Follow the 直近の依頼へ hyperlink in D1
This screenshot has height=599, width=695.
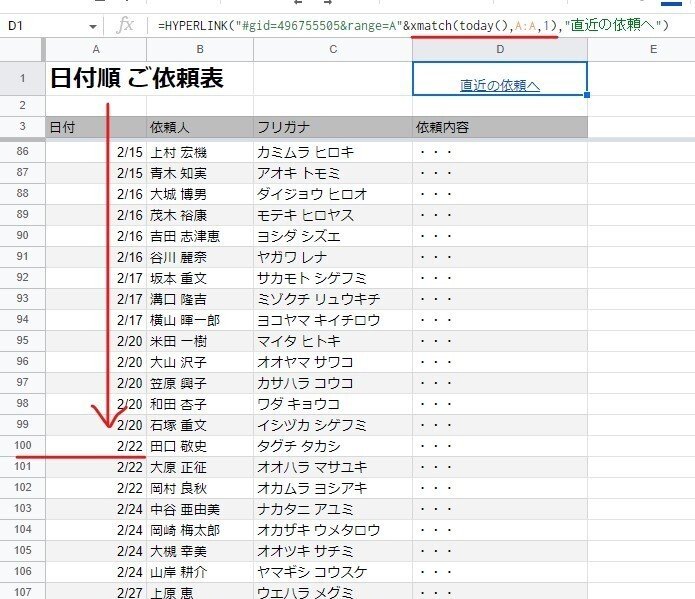[500, 85]
